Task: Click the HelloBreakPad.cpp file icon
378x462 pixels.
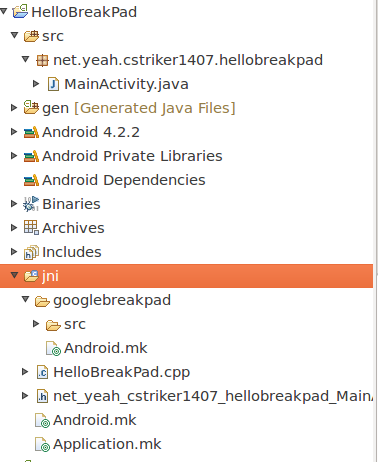Action: point(42,372)
